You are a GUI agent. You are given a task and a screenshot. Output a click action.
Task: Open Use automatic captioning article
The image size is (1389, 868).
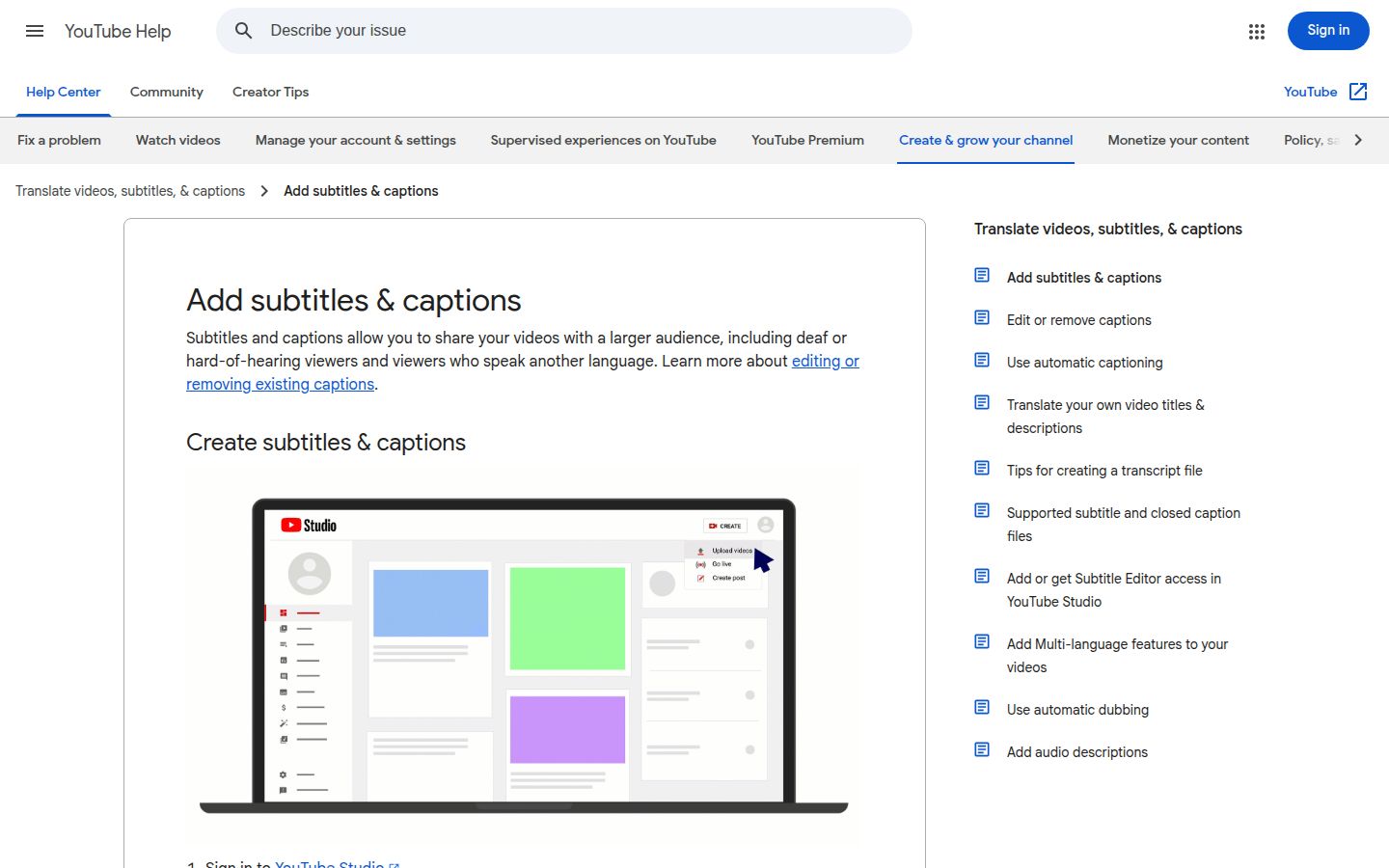(x=1084, y=363)
